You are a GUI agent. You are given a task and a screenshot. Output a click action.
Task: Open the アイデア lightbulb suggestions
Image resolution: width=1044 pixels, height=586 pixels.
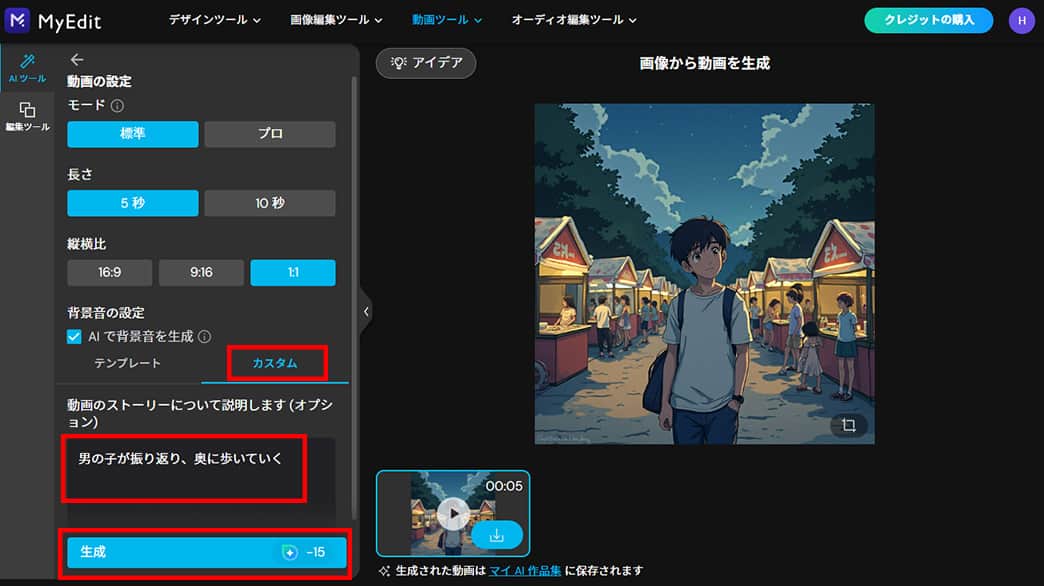426,63
